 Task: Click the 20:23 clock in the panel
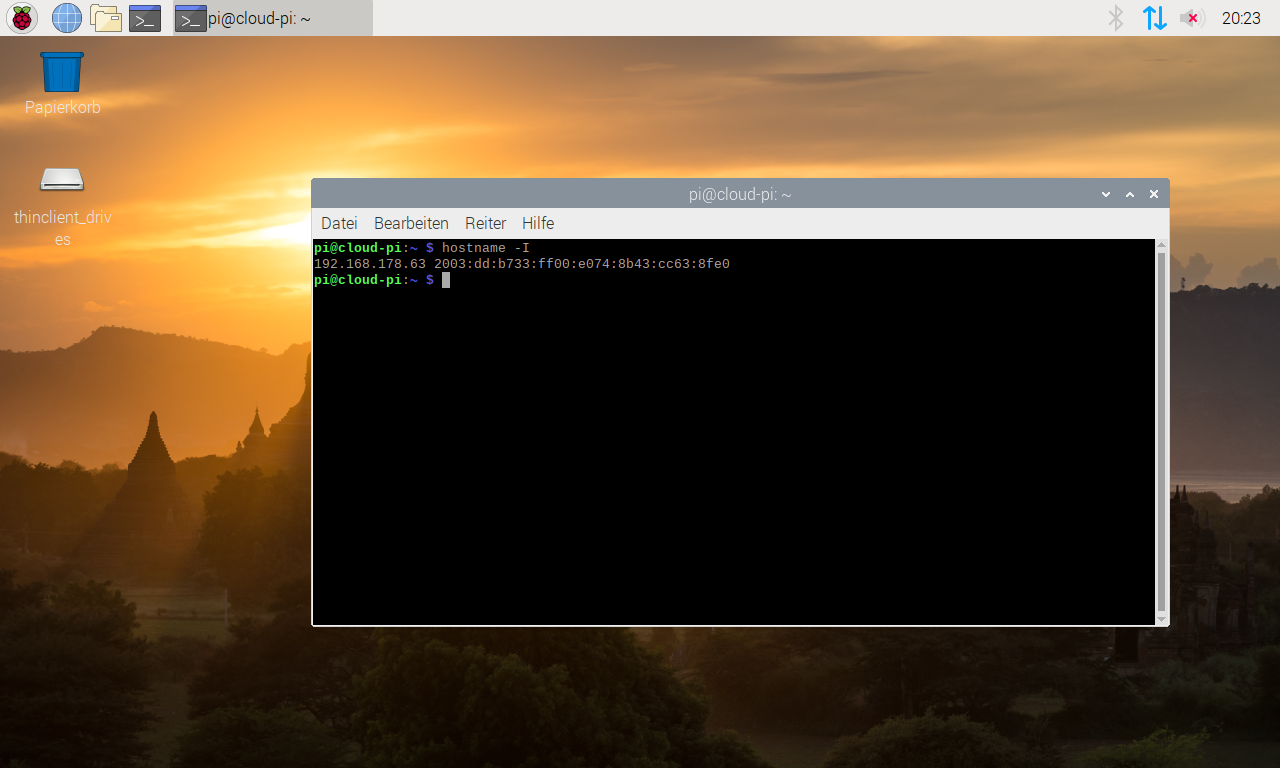1241,18
